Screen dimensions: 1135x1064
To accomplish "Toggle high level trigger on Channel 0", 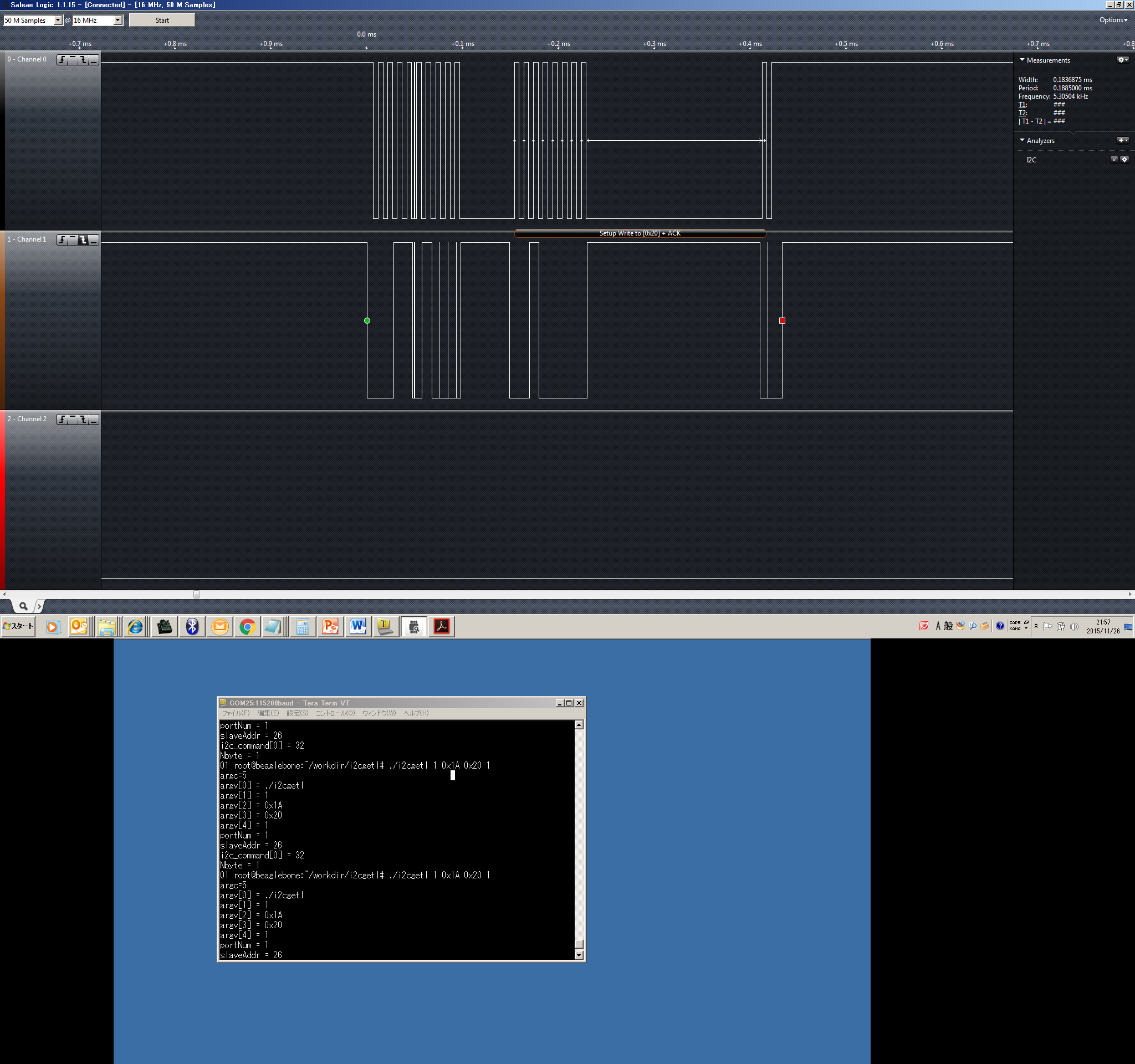I will (73, 59).
